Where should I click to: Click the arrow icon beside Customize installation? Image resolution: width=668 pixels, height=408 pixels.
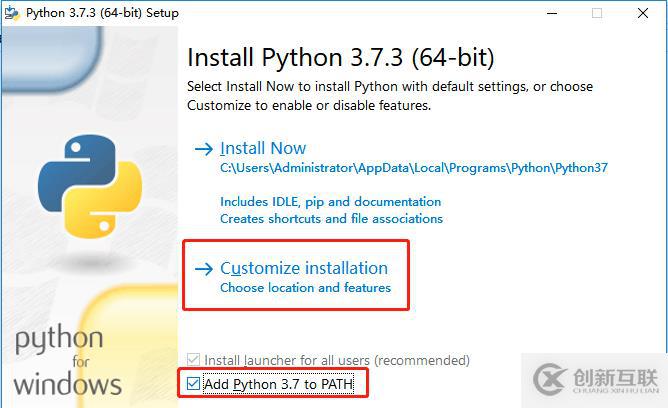[x=204, y=269]
